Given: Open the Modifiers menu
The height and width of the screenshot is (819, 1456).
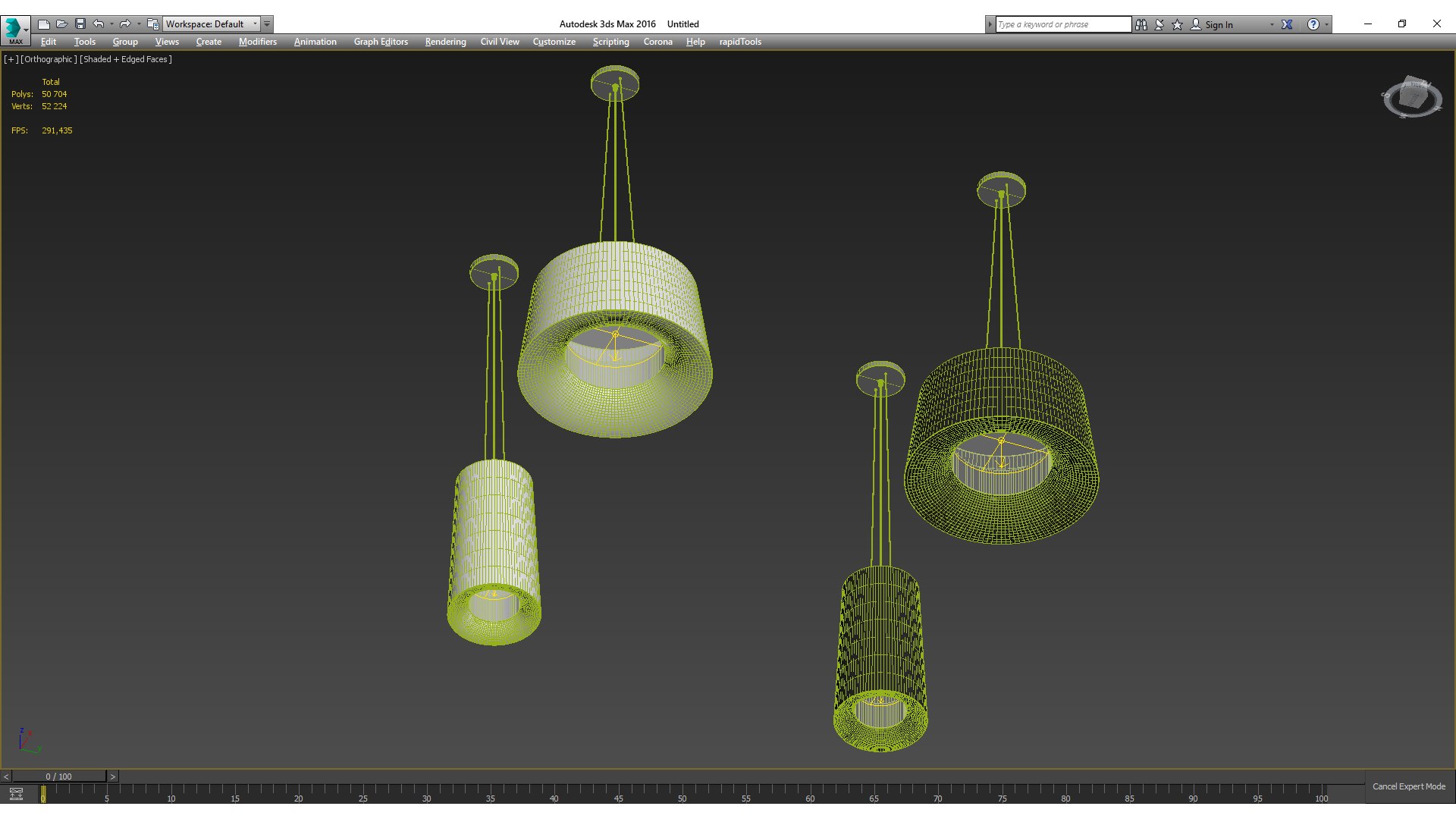Looking at the screenshot, I should tap(258, 42).
